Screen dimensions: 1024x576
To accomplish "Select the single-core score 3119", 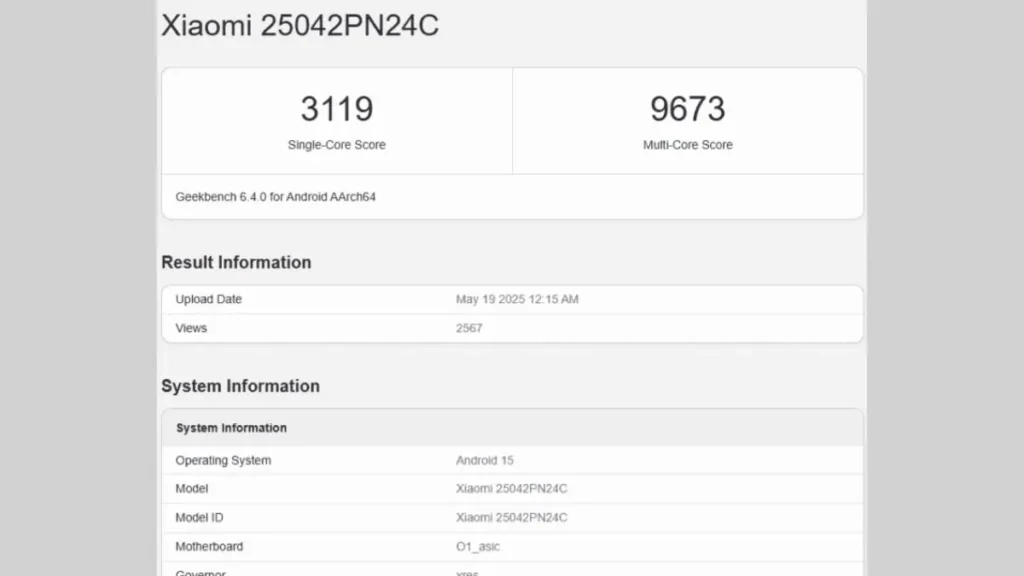I will 337,108.
